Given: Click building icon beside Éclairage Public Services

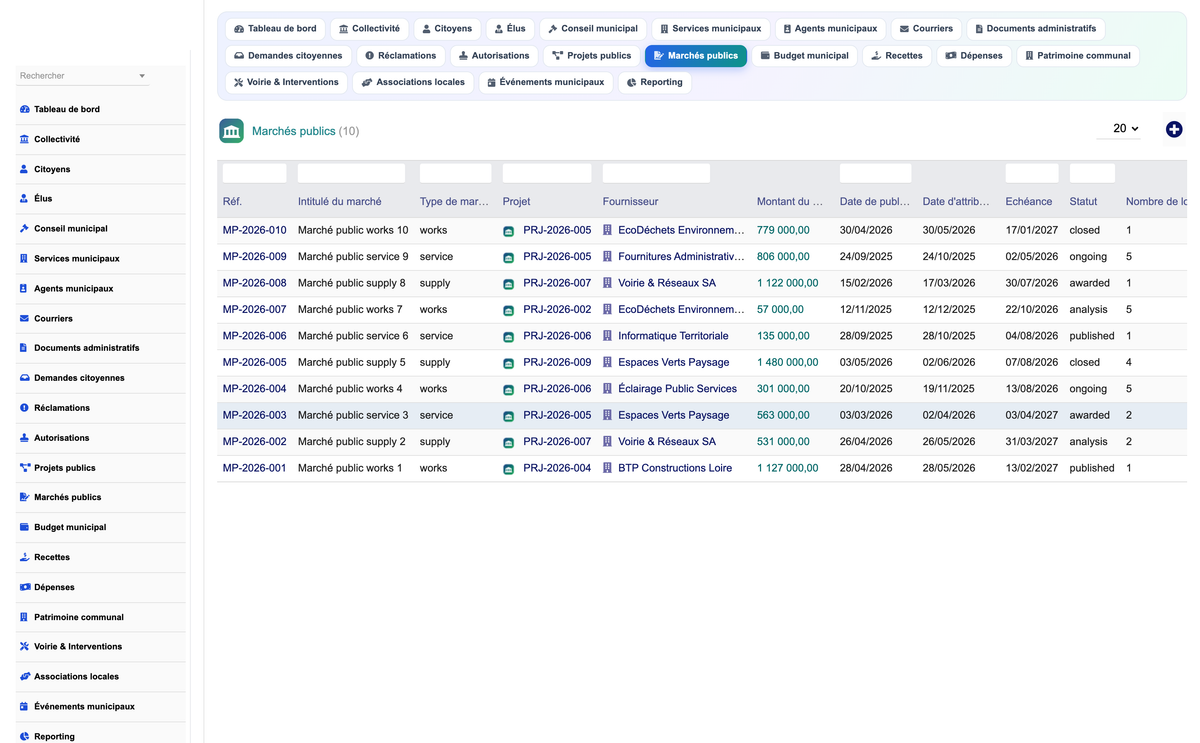Looking at the screenshot, I should [x=607, y=389].
